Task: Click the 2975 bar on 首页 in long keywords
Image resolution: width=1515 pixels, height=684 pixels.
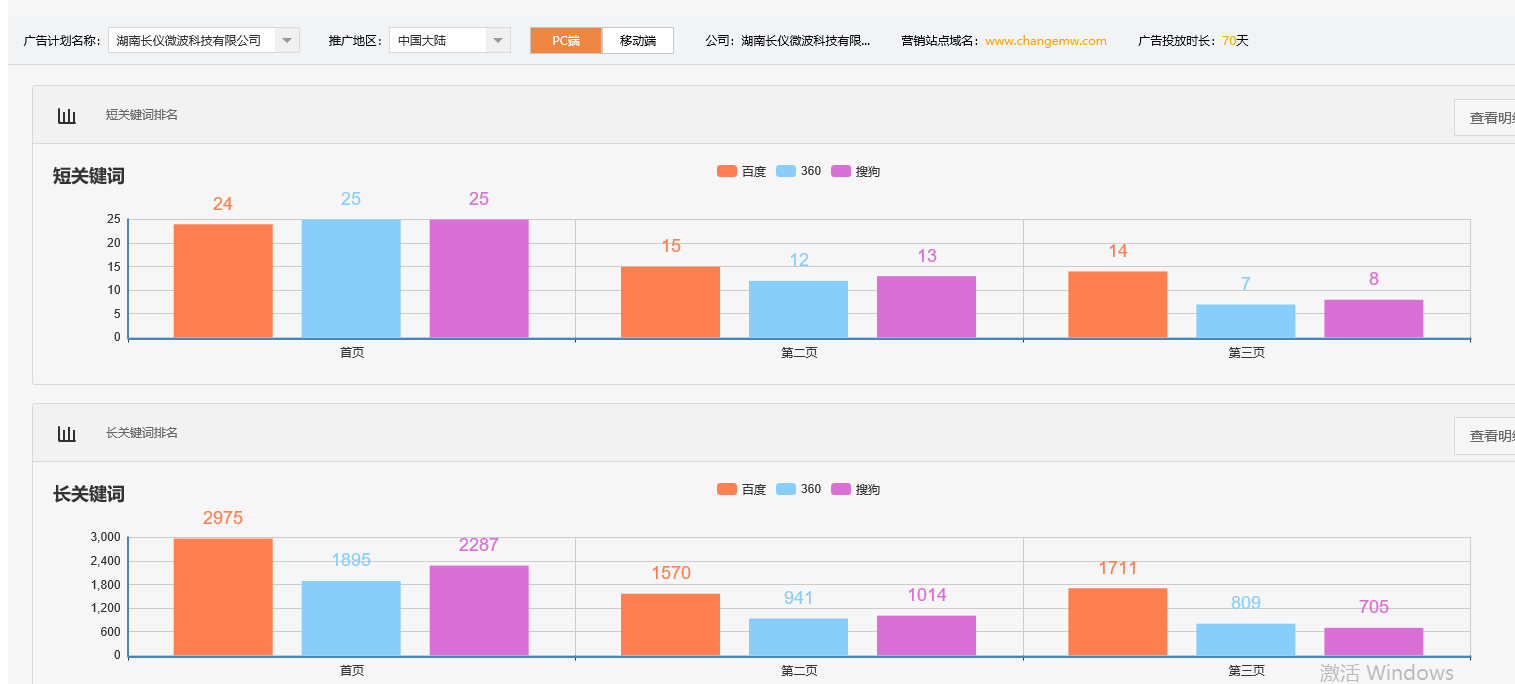Action: point(222,595)
